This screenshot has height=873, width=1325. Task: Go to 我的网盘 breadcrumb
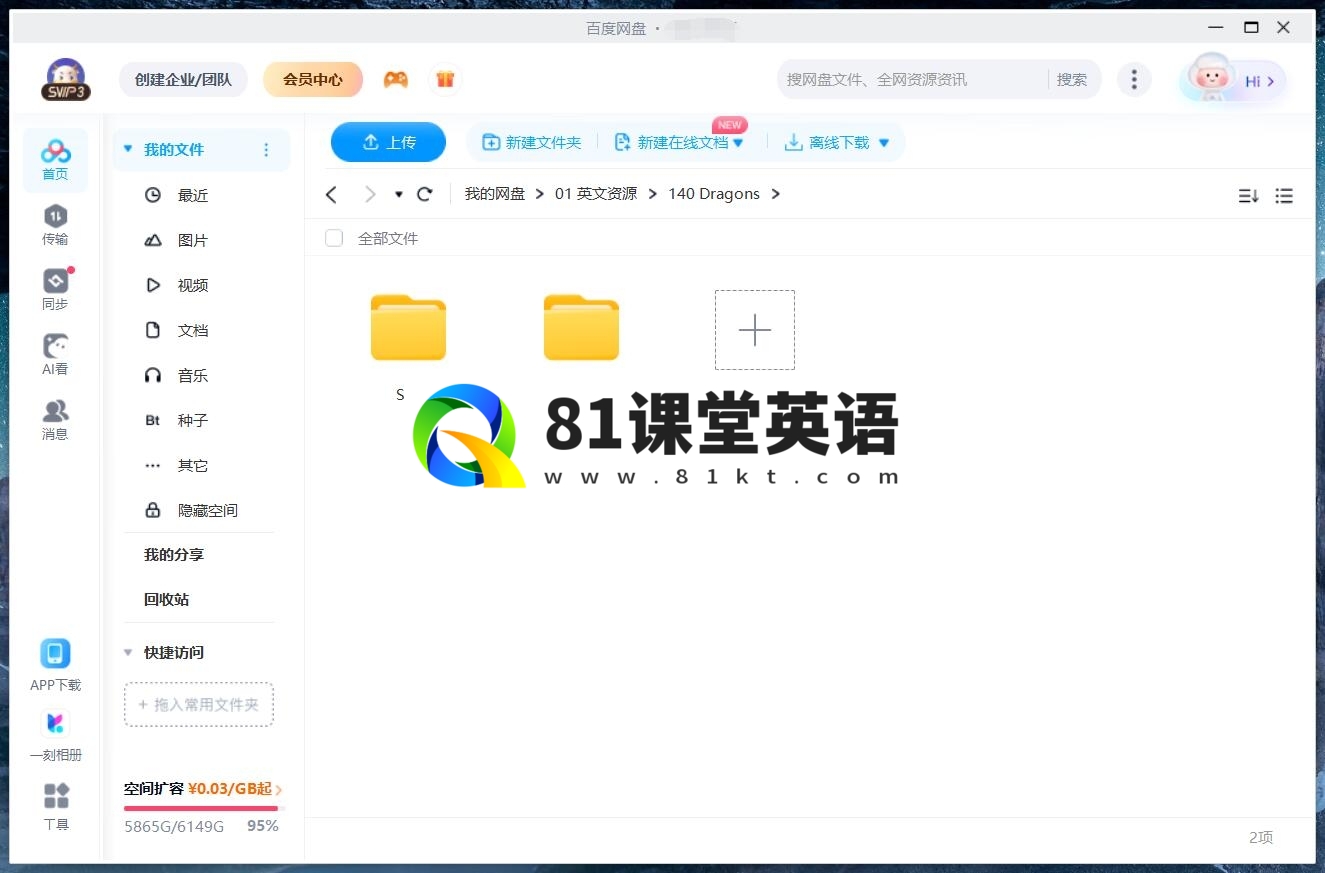(x=494, y=194)
